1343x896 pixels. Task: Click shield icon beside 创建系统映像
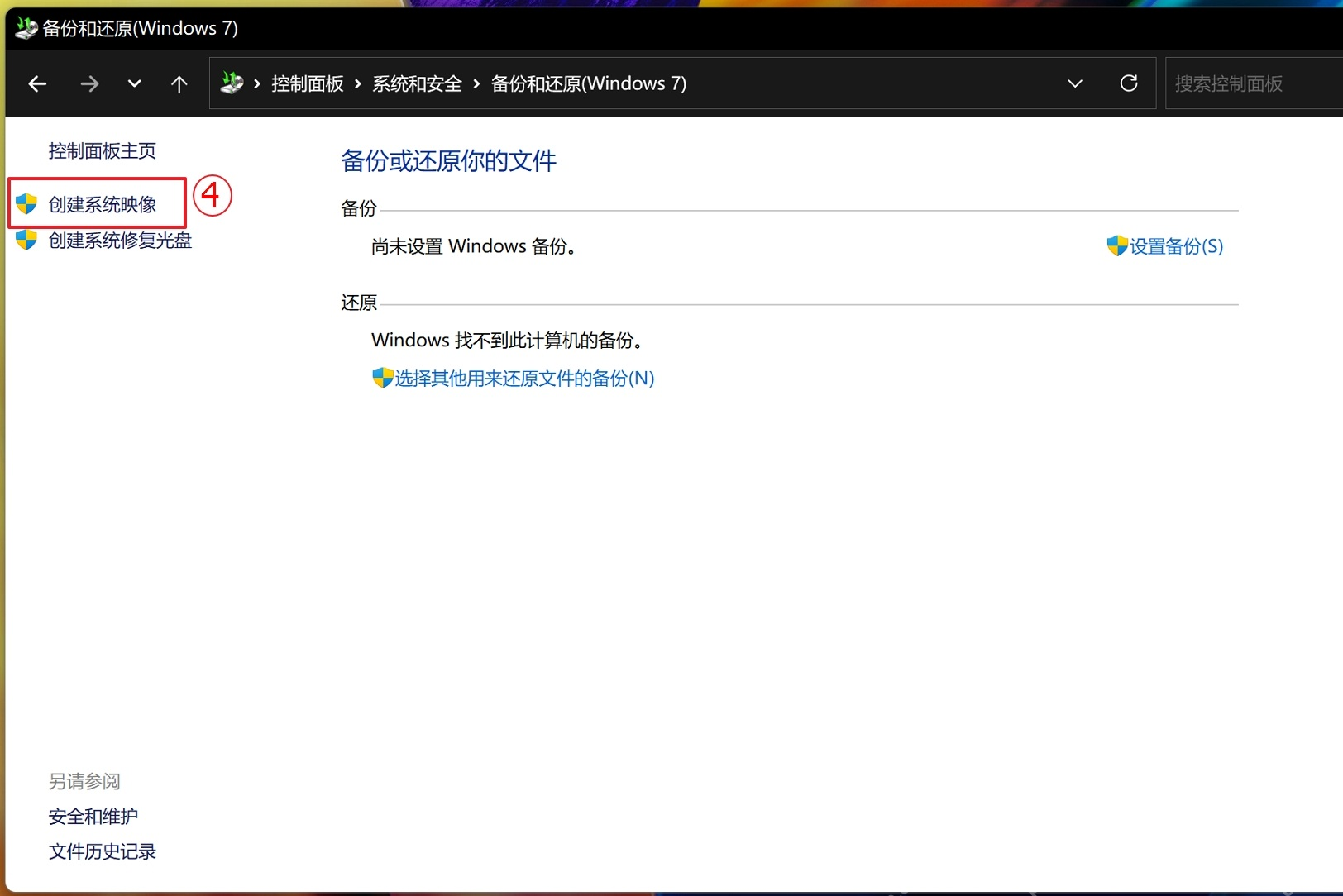(26, 204)
